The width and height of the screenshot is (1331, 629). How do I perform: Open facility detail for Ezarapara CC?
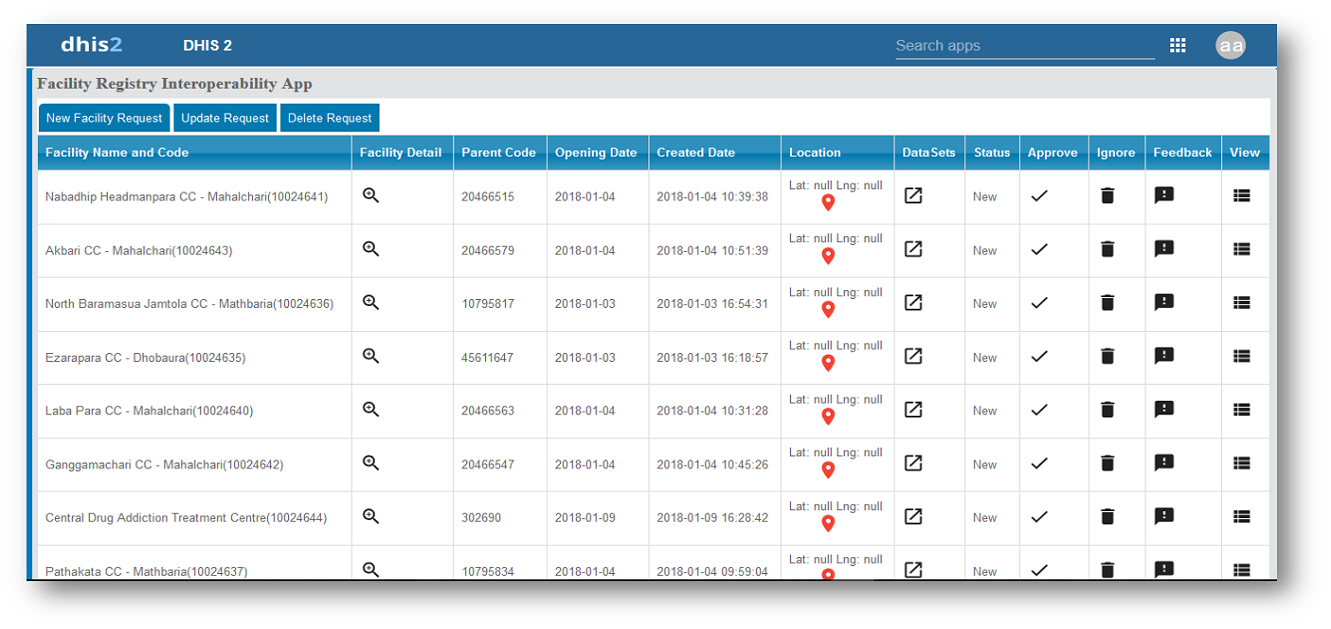click(371, 356)
